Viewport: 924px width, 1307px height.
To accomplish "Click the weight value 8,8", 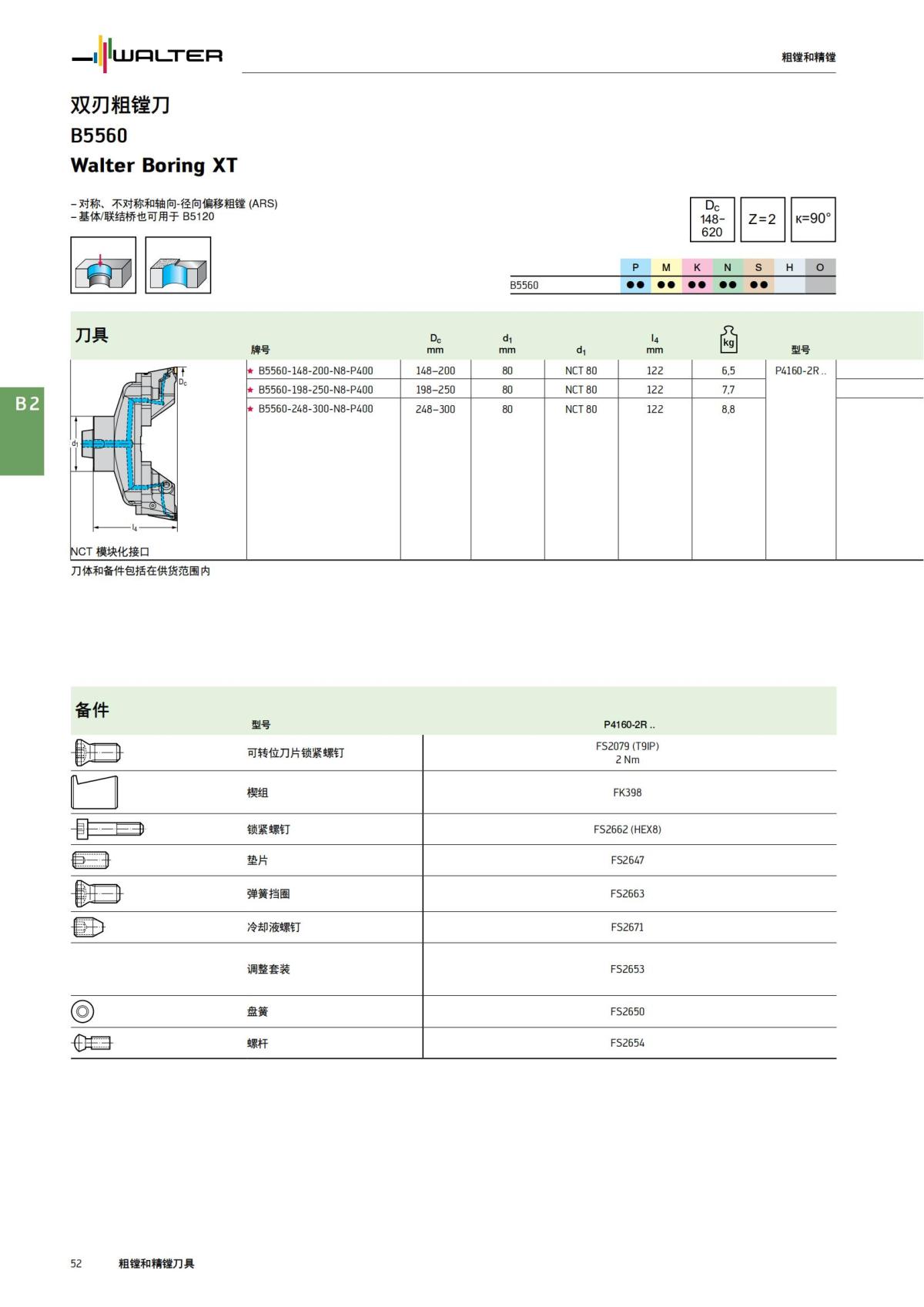I will [x=728, y=409].
